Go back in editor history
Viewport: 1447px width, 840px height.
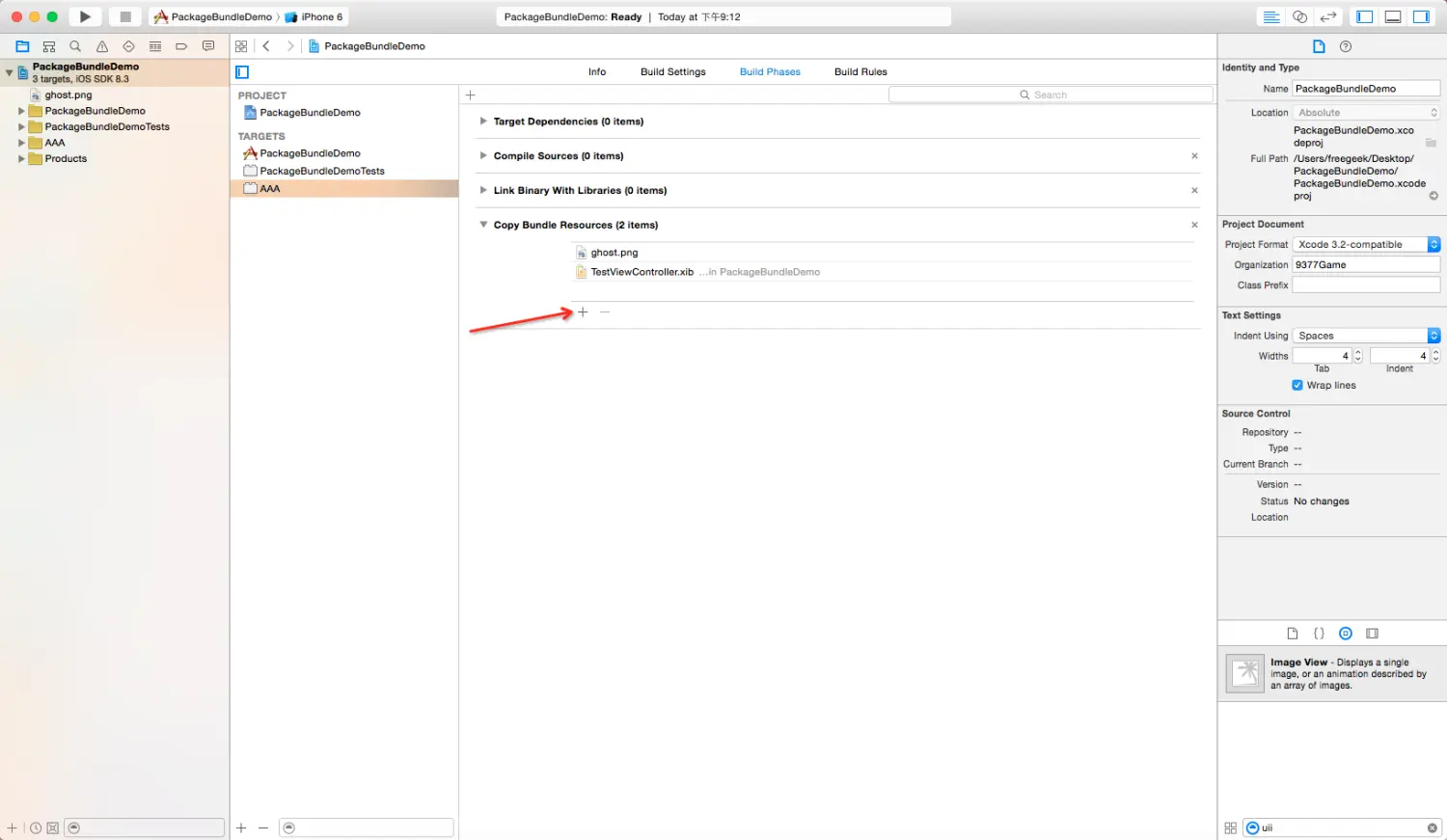[x=266, y=46]
